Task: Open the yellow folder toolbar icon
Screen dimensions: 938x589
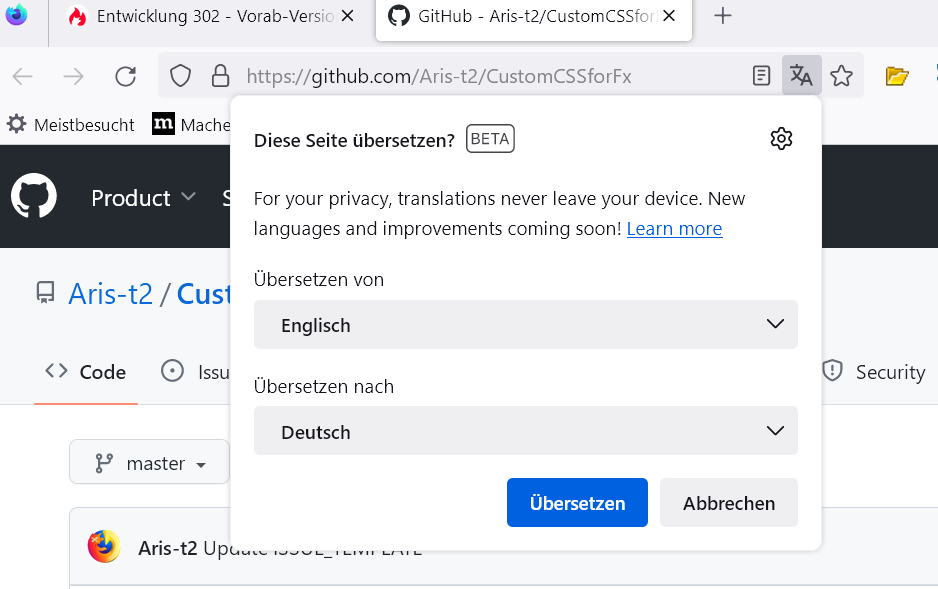Action: [897, 76]
